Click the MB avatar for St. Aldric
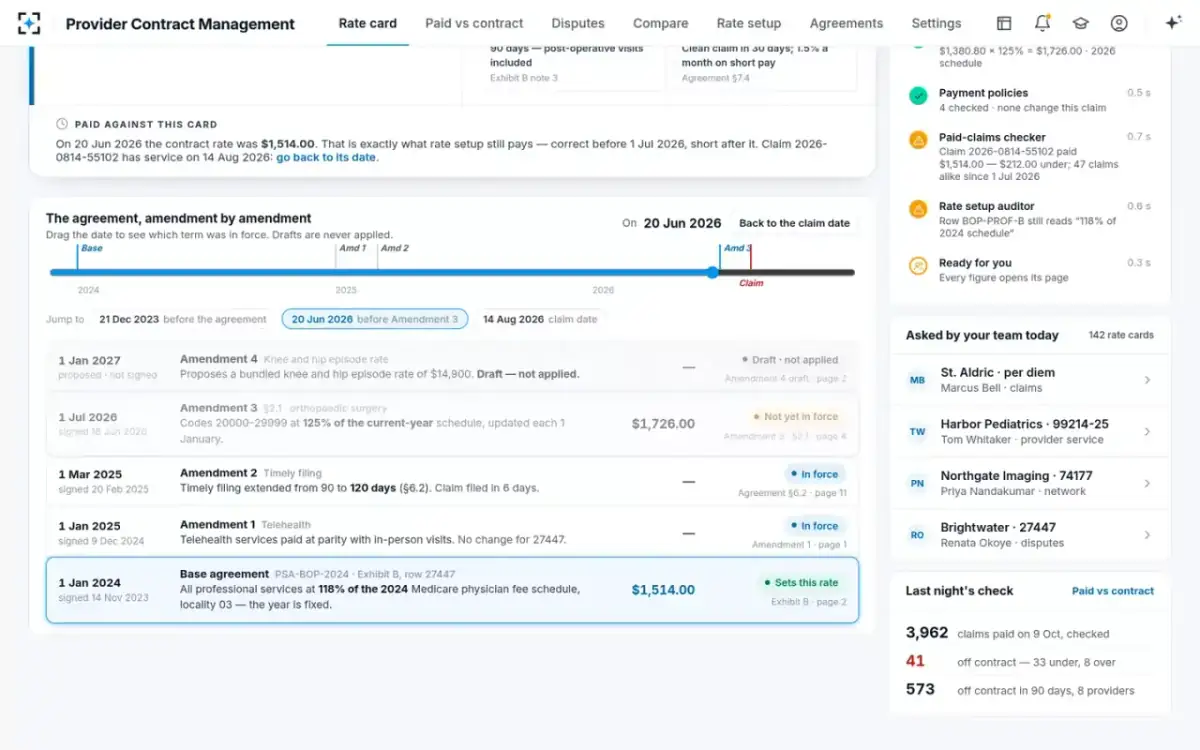 [x=917, y=380]
